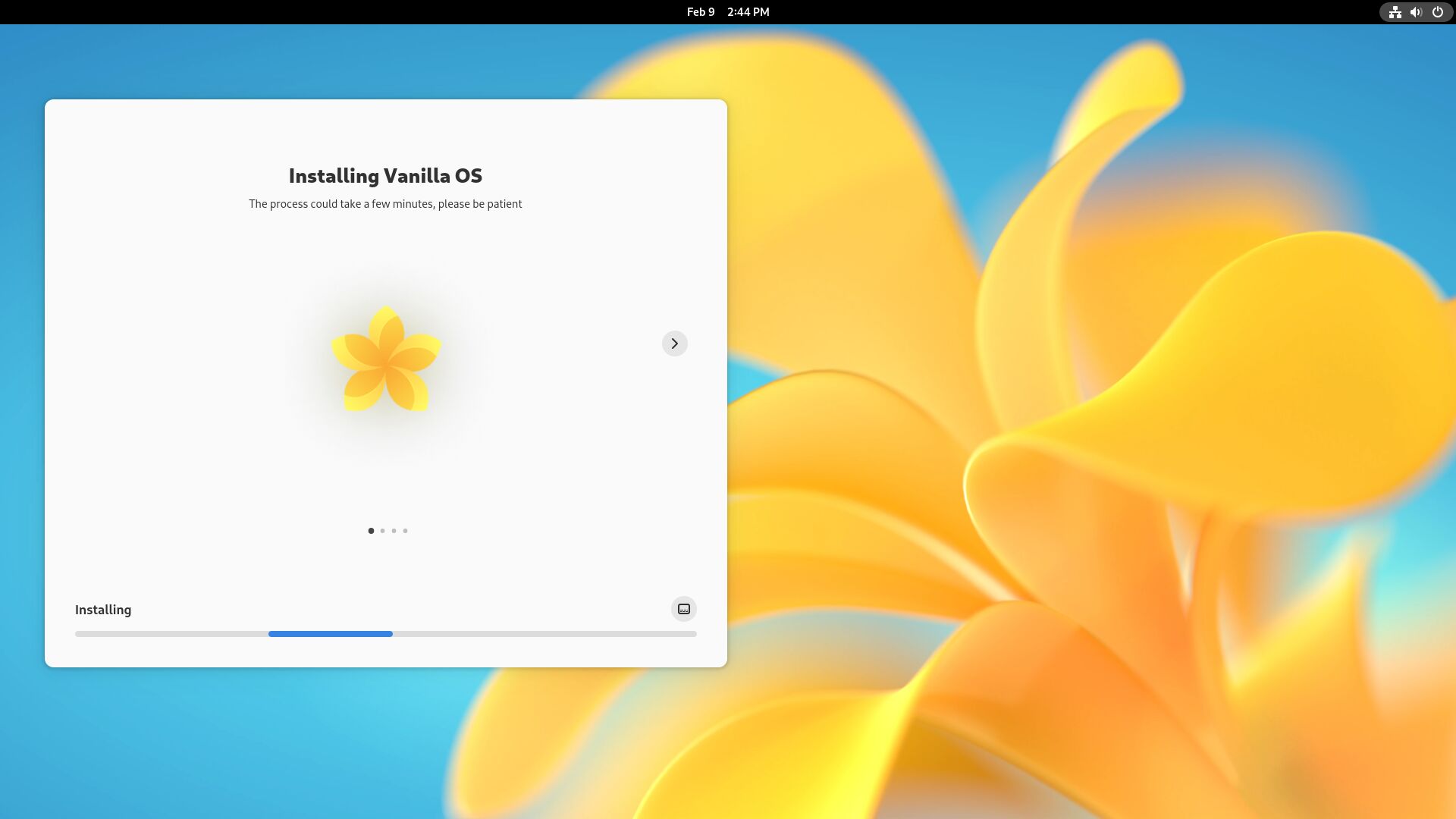
Task: Jump to the second carousel page dot
Action: [x=382, y=531]
